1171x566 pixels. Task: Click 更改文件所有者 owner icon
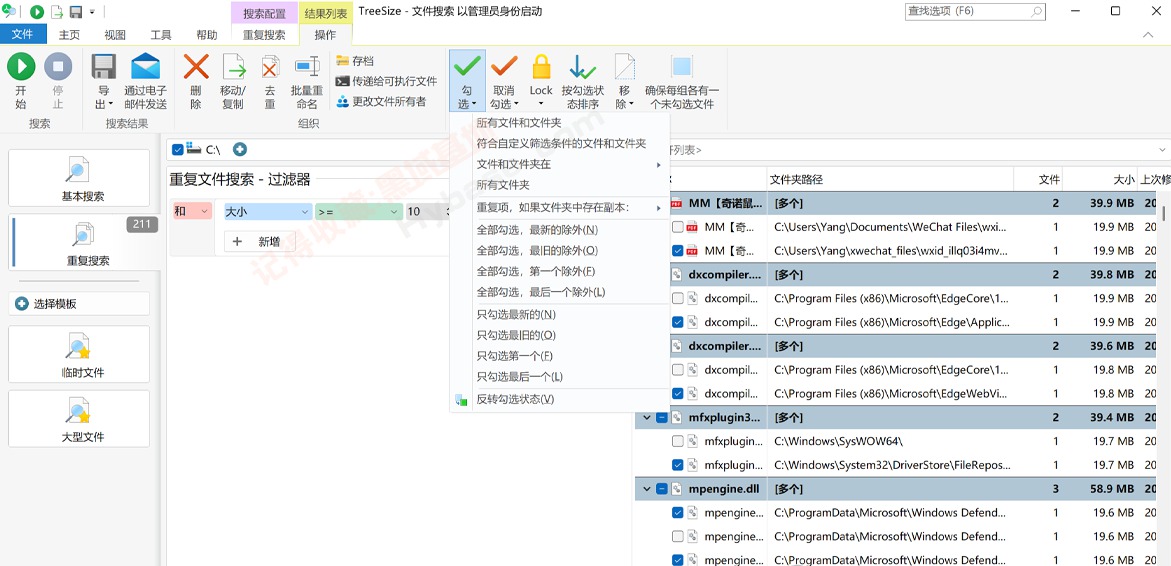pos(343,102)
